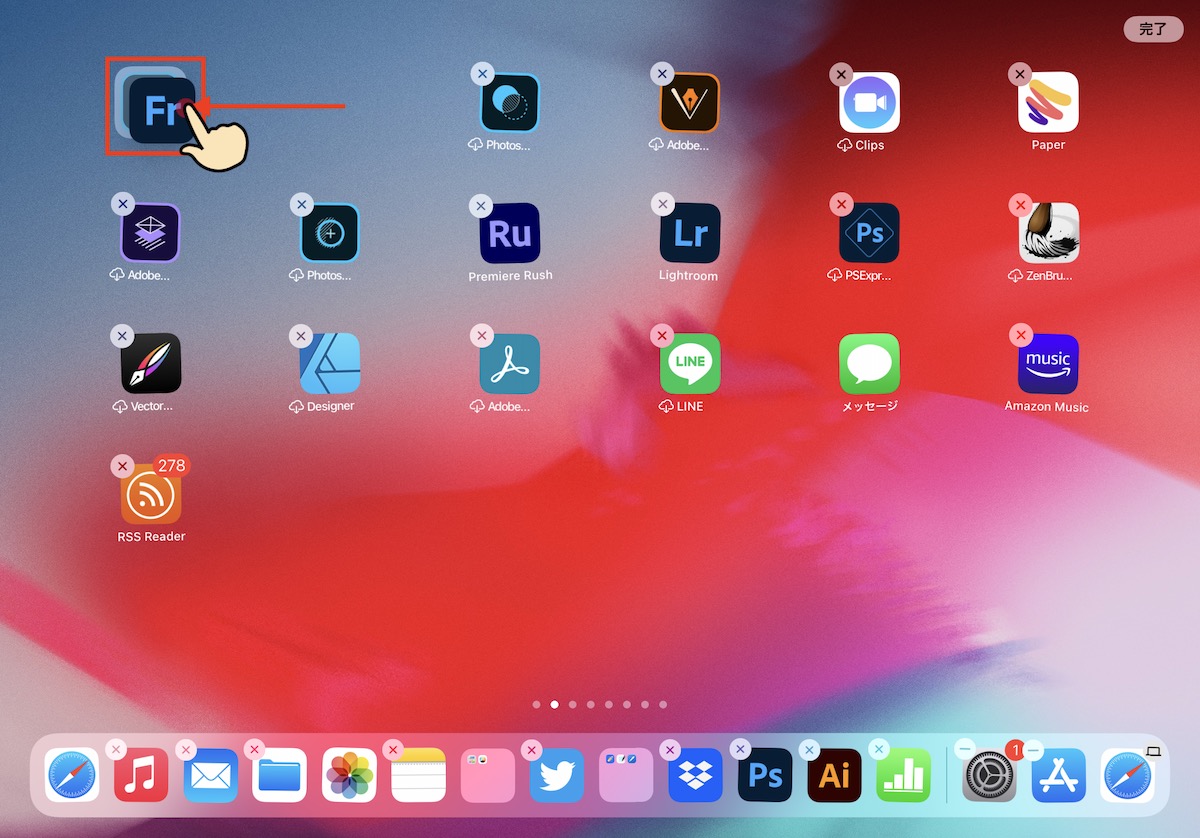Viewport: 1200px width, 838px height.
Task: Open the Clips app
Action: (869, 102)
